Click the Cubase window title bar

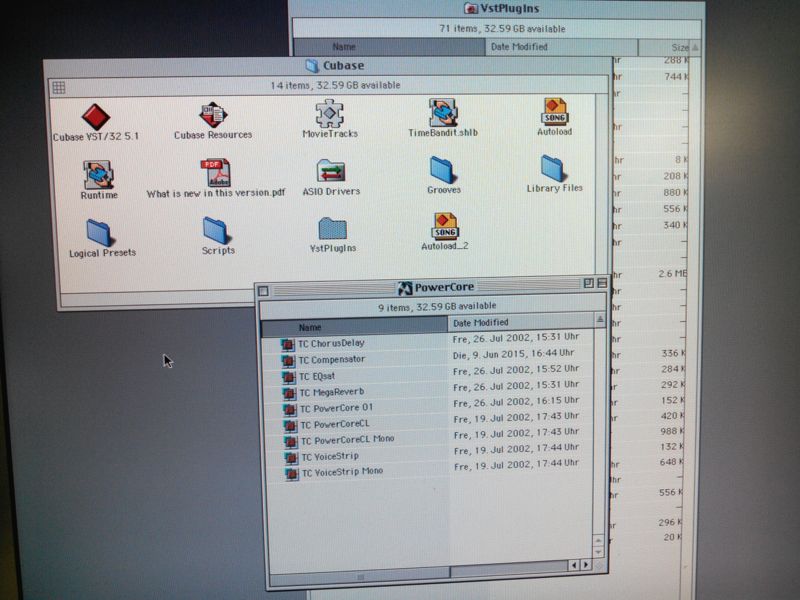click(328, 66)
